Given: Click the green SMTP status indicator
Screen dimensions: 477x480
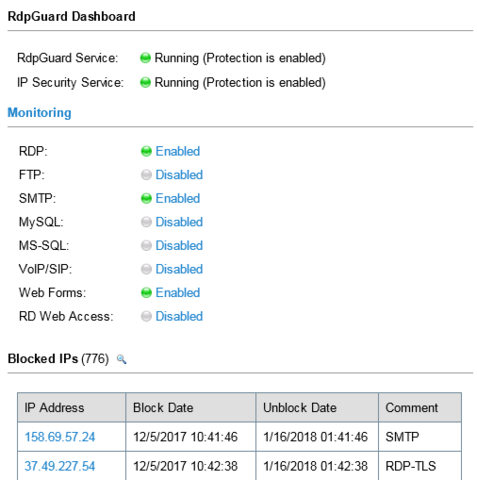Looking at the screenshot, I should pos(146,199).
